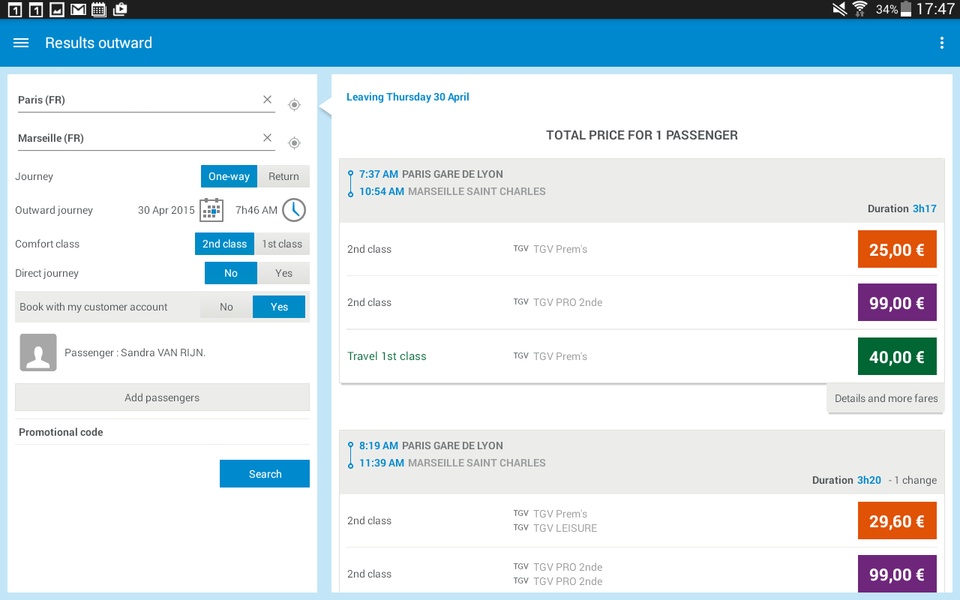Choose 2nd class comfort
Screen dimensions: 960x600
coord(225,244)
